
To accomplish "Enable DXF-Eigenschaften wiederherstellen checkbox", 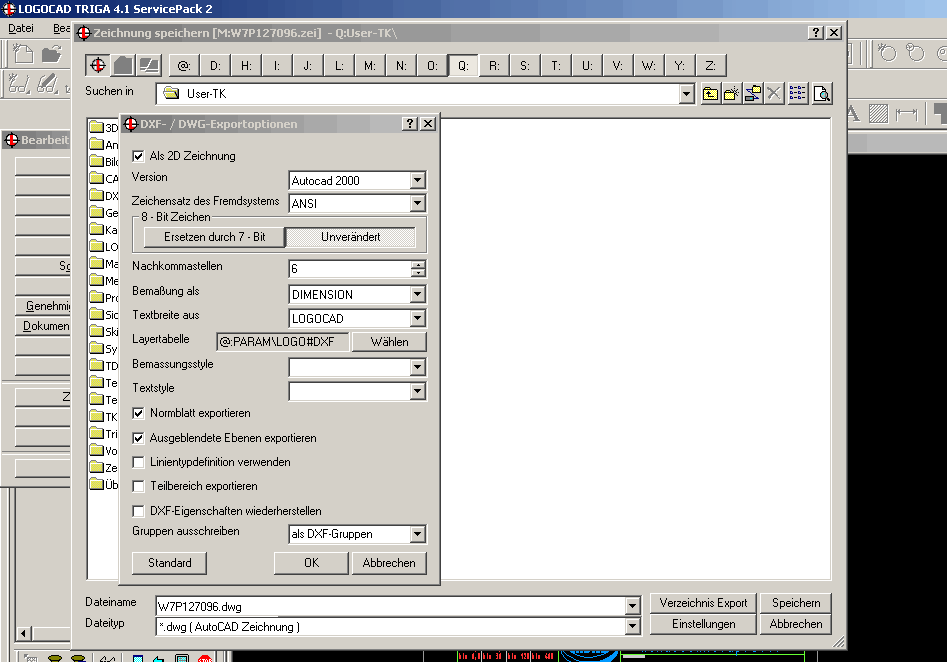I will 138,511.
